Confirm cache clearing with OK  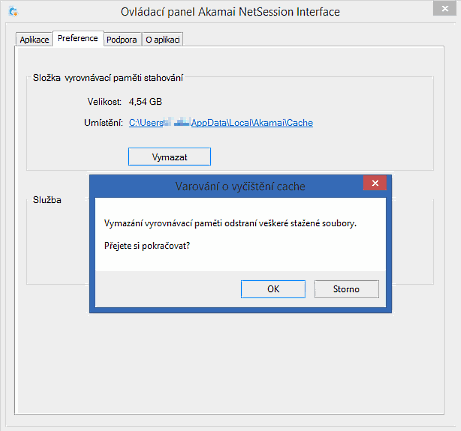coord(273,289)
